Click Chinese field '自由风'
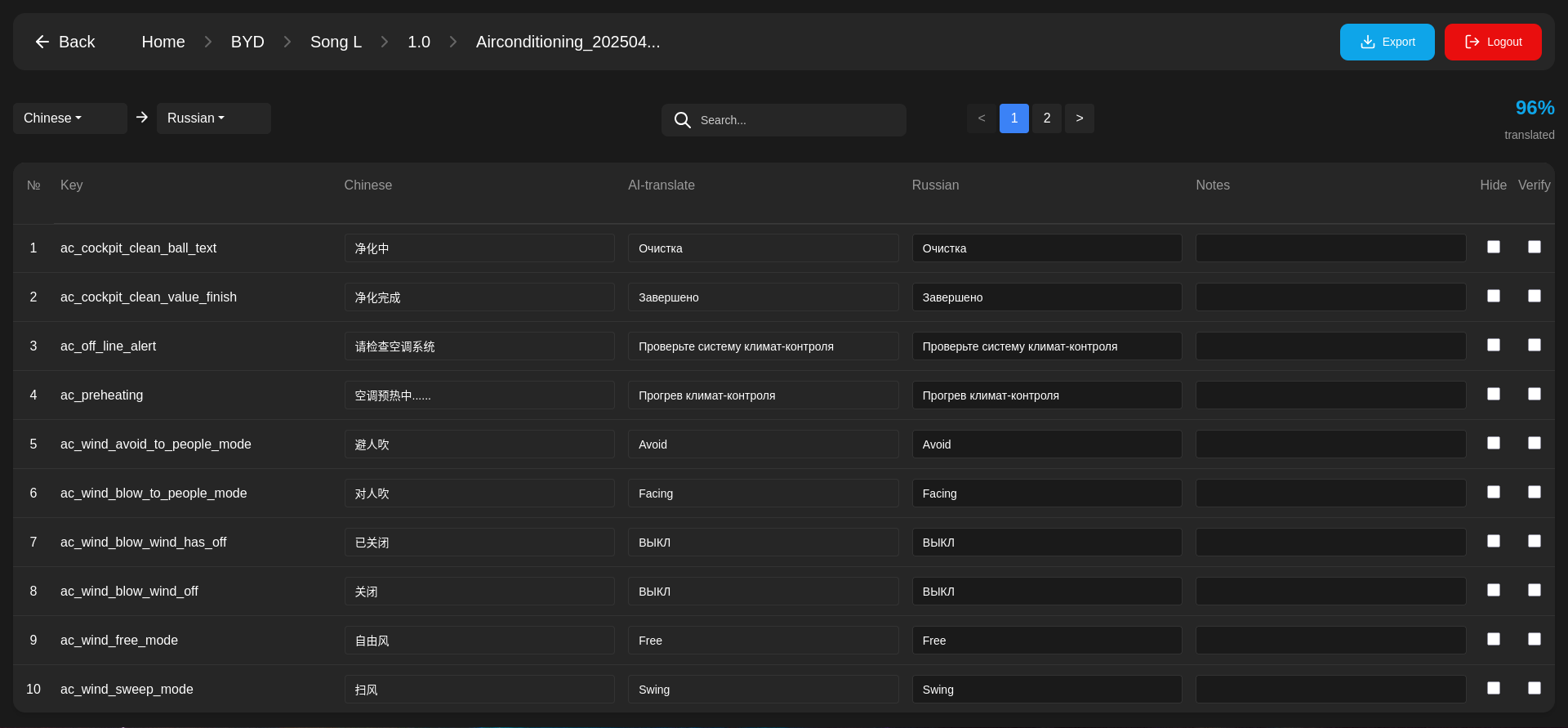1568x728 pixels. click(x=479, y=641)
